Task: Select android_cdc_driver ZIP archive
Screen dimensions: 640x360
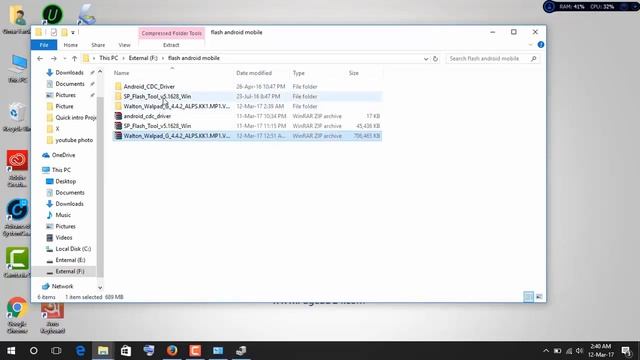Action: (247, 116)
